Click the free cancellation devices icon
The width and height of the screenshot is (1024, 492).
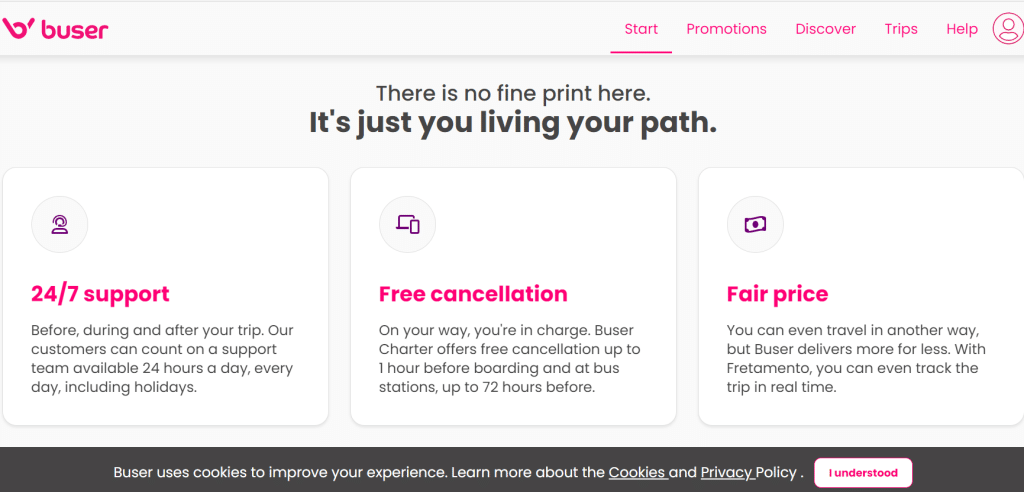(x=407, y=224)
